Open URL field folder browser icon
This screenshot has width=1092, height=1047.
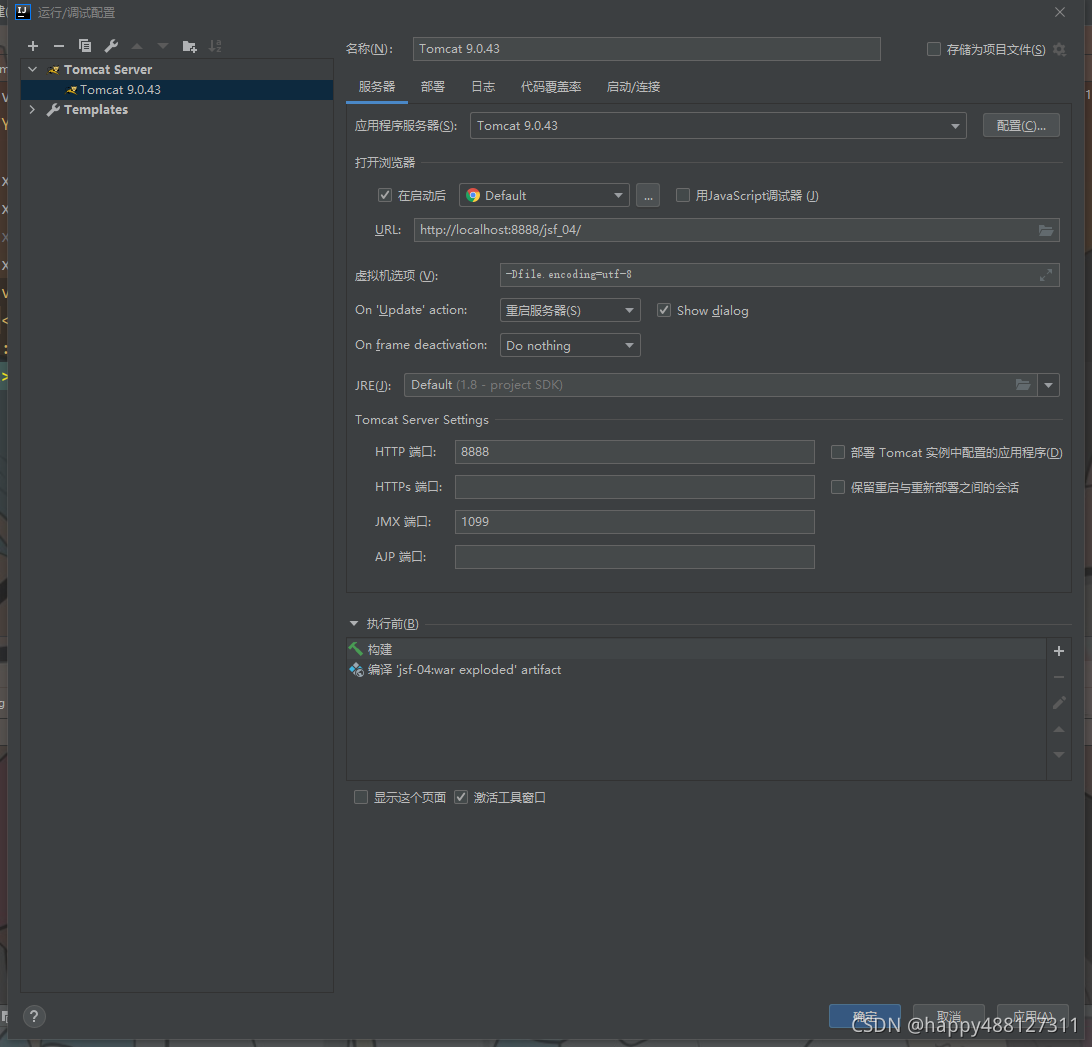[1046, 229]
